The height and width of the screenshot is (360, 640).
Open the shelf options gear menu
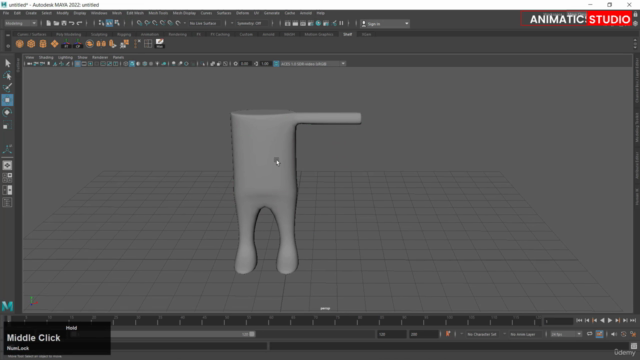click(8, 46)
